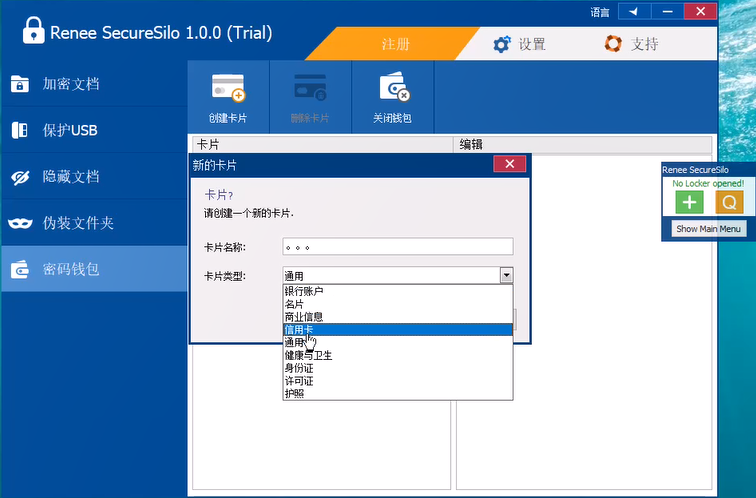Choose 身份证 from card type list
Screen dimensions: 756x498
tap(398, 368)
